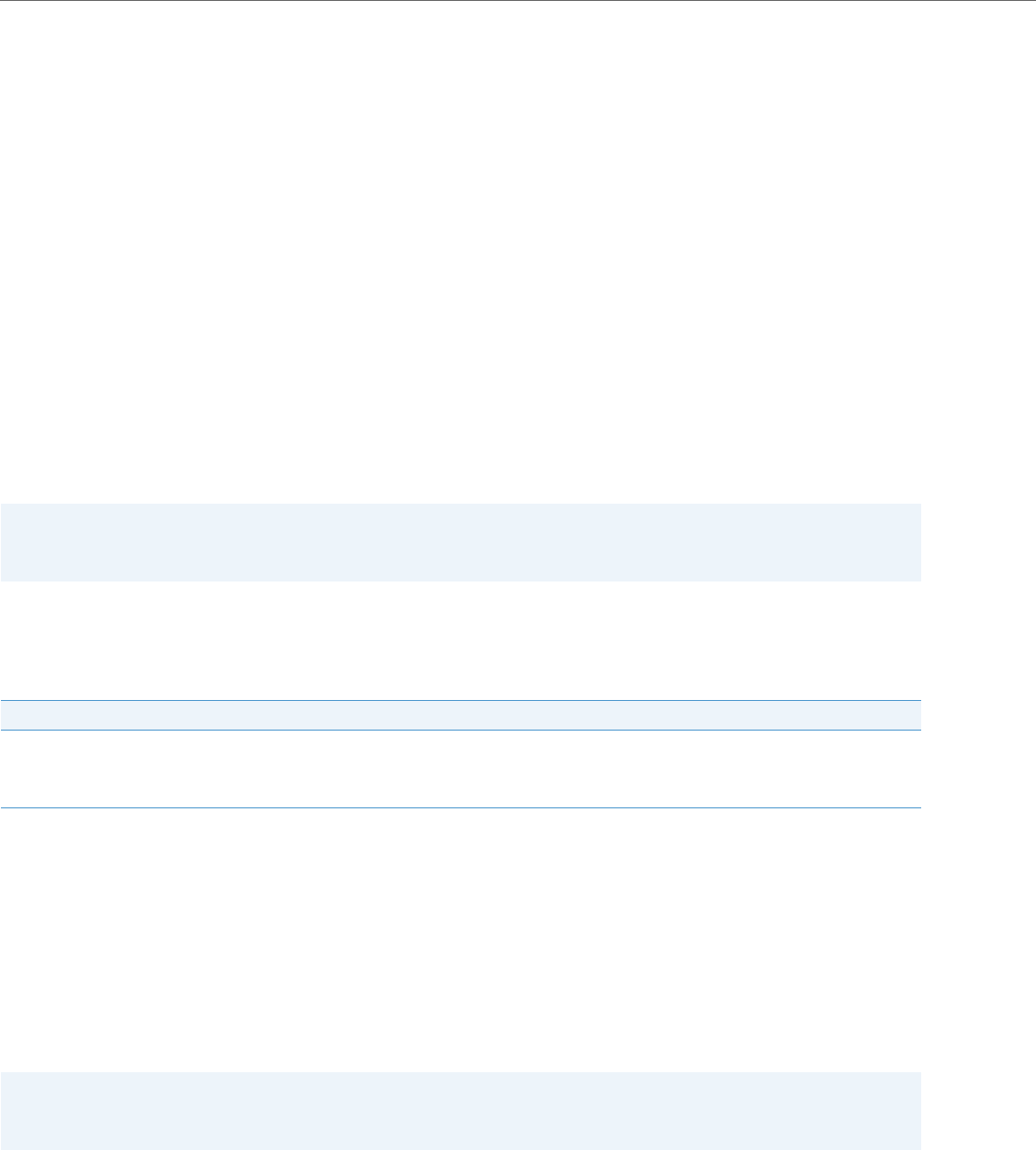Click the white margin right of the lower box

click(979, 1110)
